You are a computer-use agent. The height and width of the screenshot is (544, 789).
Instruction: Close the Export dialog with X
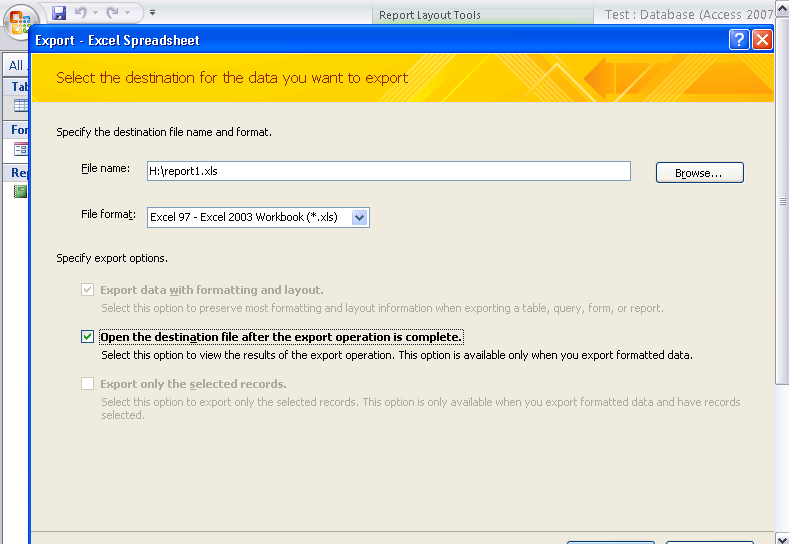[762, 39]
